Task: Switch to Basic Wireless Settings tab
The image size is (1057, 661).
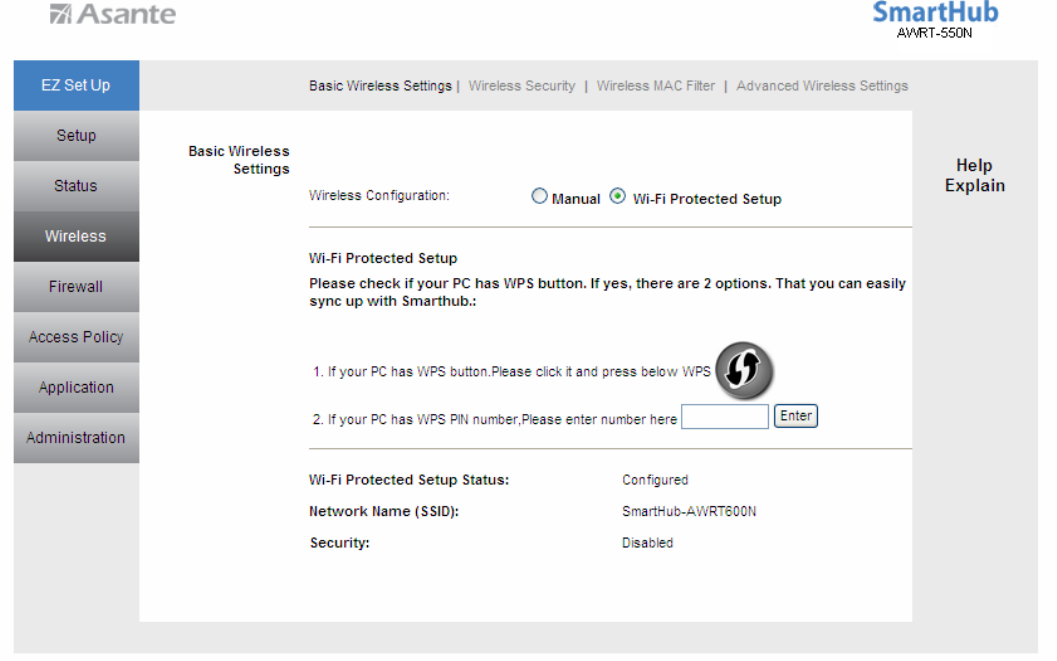Action: click(380, 86)
